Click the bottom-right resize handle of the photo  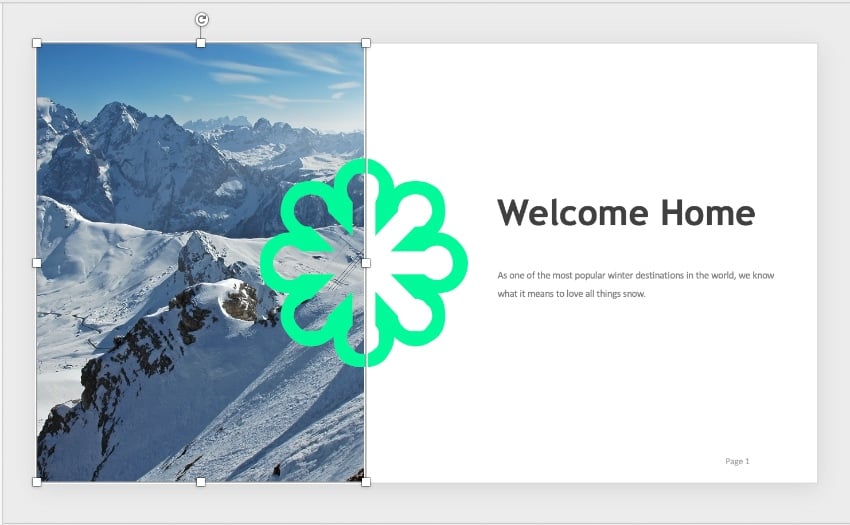(x=366, y=482)
